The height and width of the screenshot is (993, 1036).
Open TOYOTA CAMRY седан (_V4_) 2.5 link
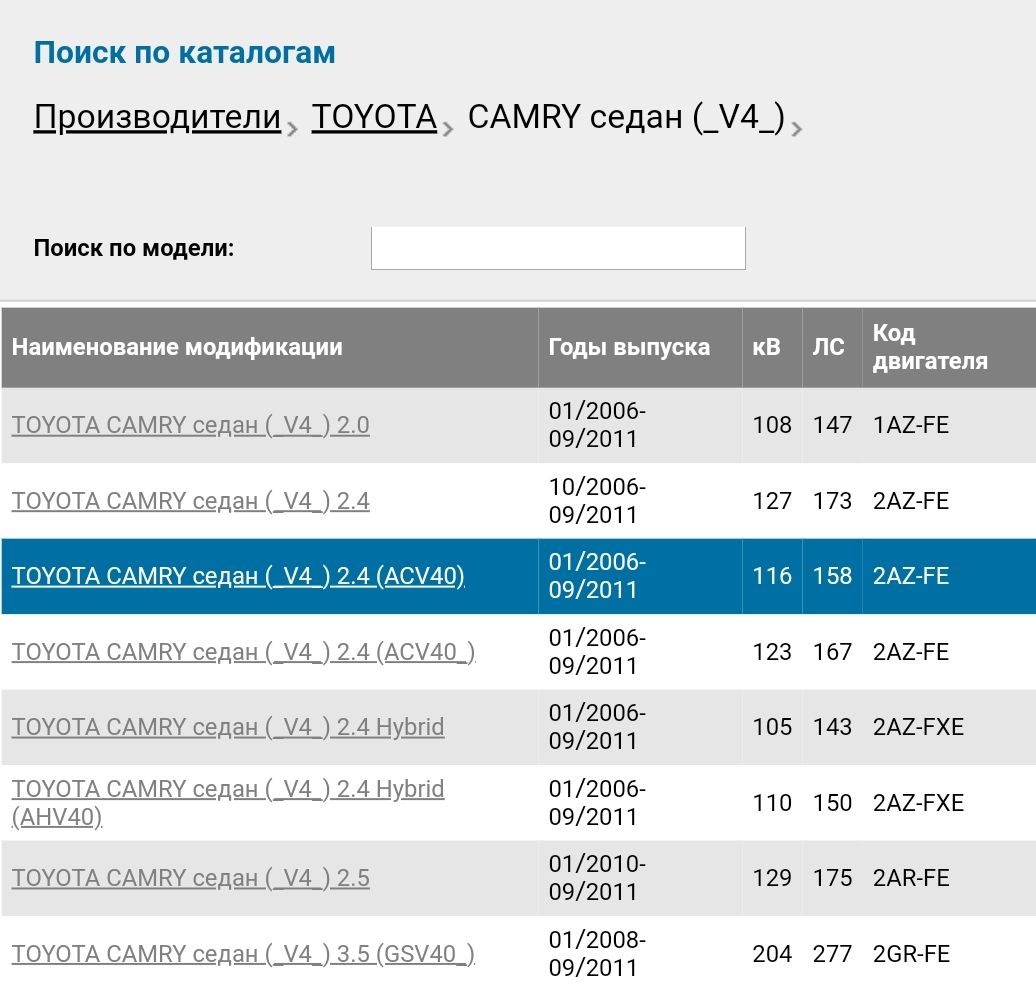[190, 878]
